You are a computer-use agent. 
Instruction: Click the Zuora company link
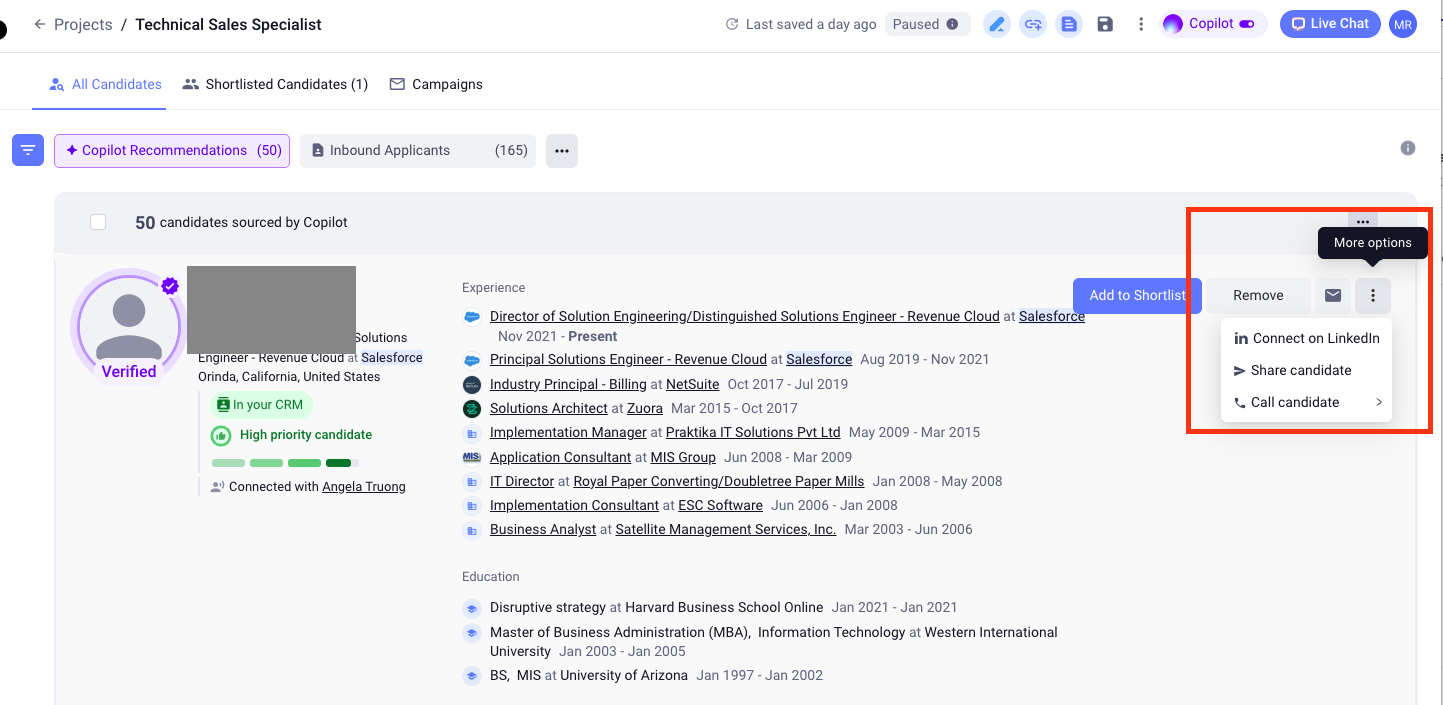pos(645,408)
